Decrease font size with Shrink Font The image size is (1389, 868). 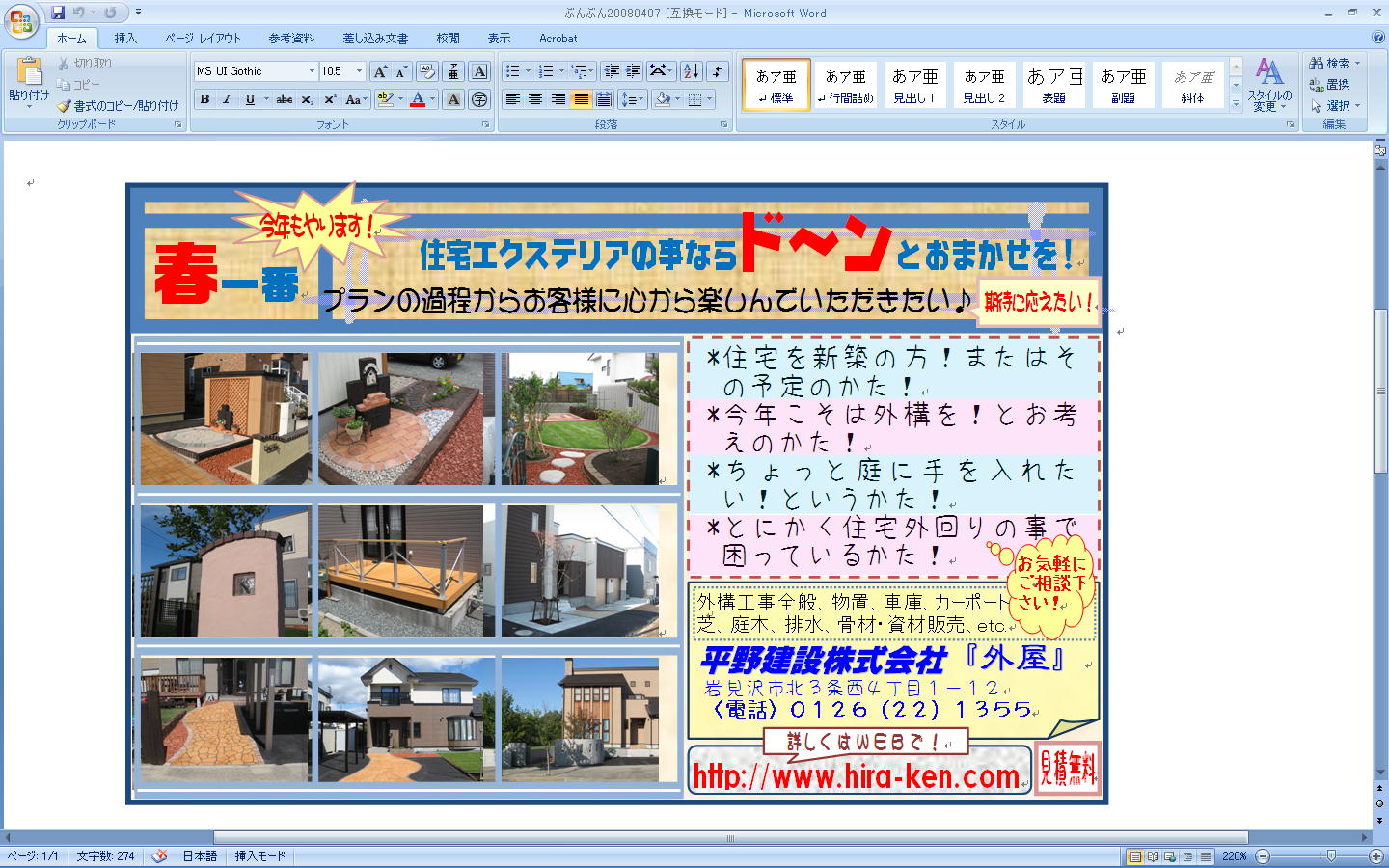point(401,71)
